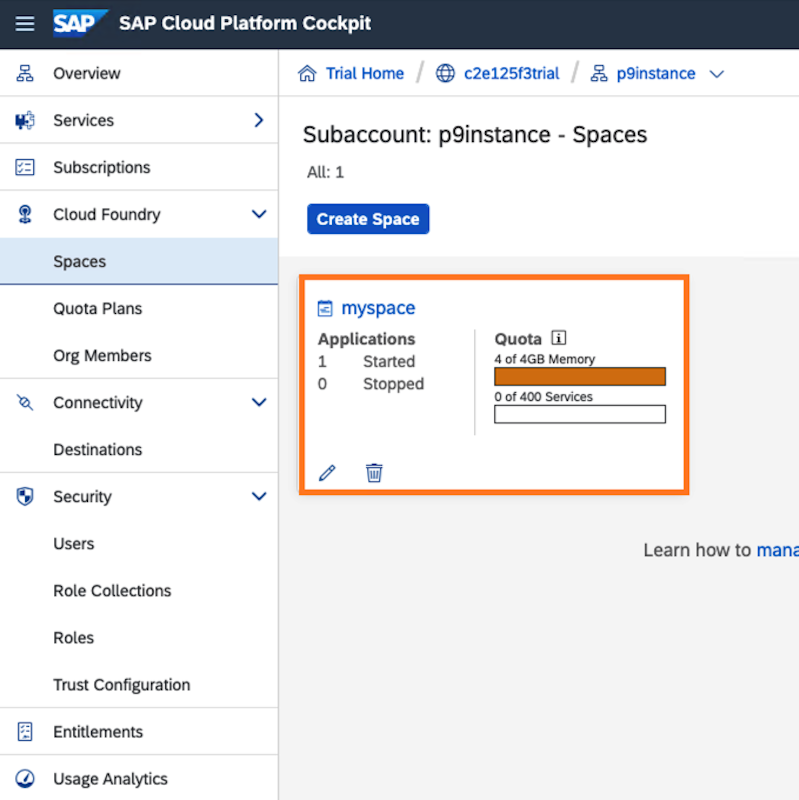Open the myspace link
Screen dimensions: 799x800
point(378,308)
